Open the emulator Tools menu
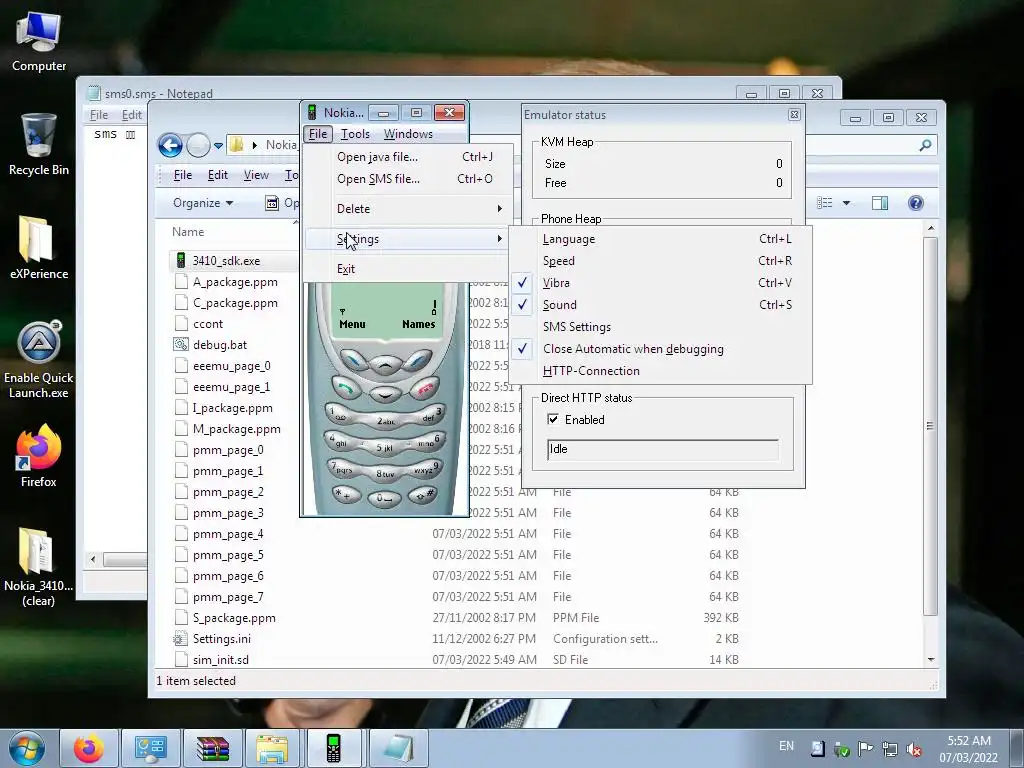Image resolution: width=1024 pixels, height=768 pixels. pyautogui.click(x=355, y=134)
